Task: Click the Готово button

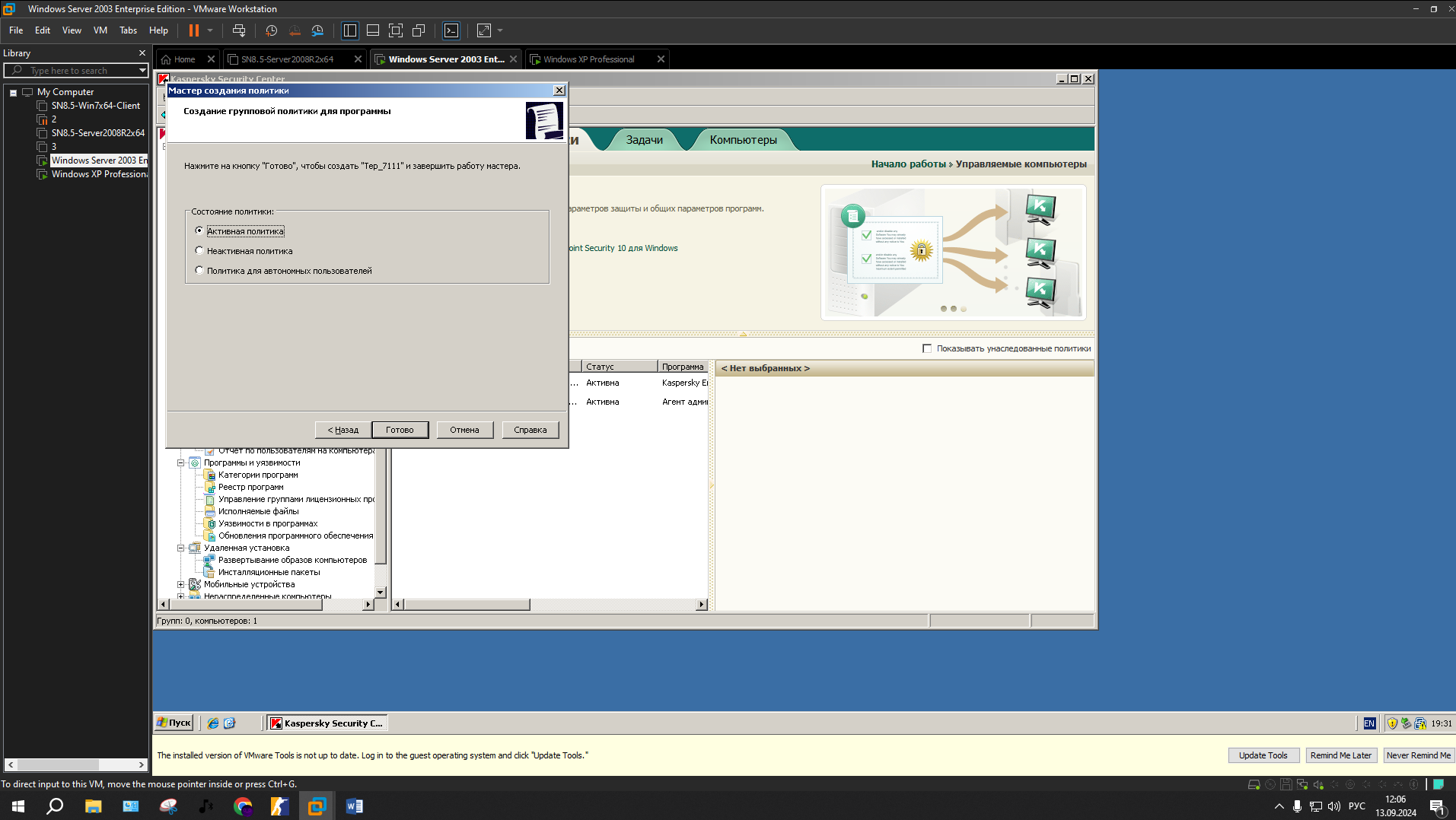Action: click(x=400, y=430)
